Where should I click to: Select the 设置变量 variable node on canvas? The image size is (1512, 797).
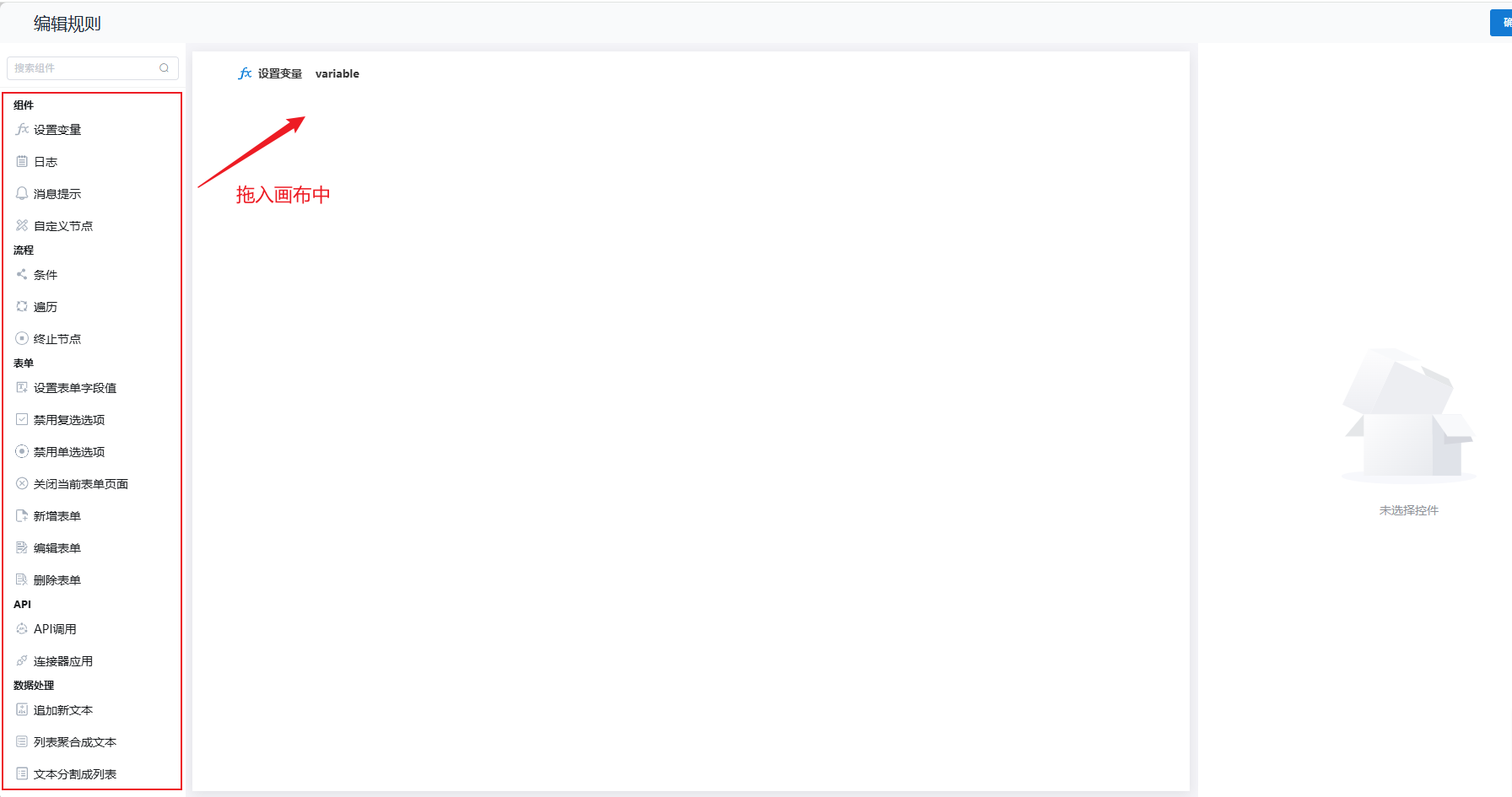point(300,73)
